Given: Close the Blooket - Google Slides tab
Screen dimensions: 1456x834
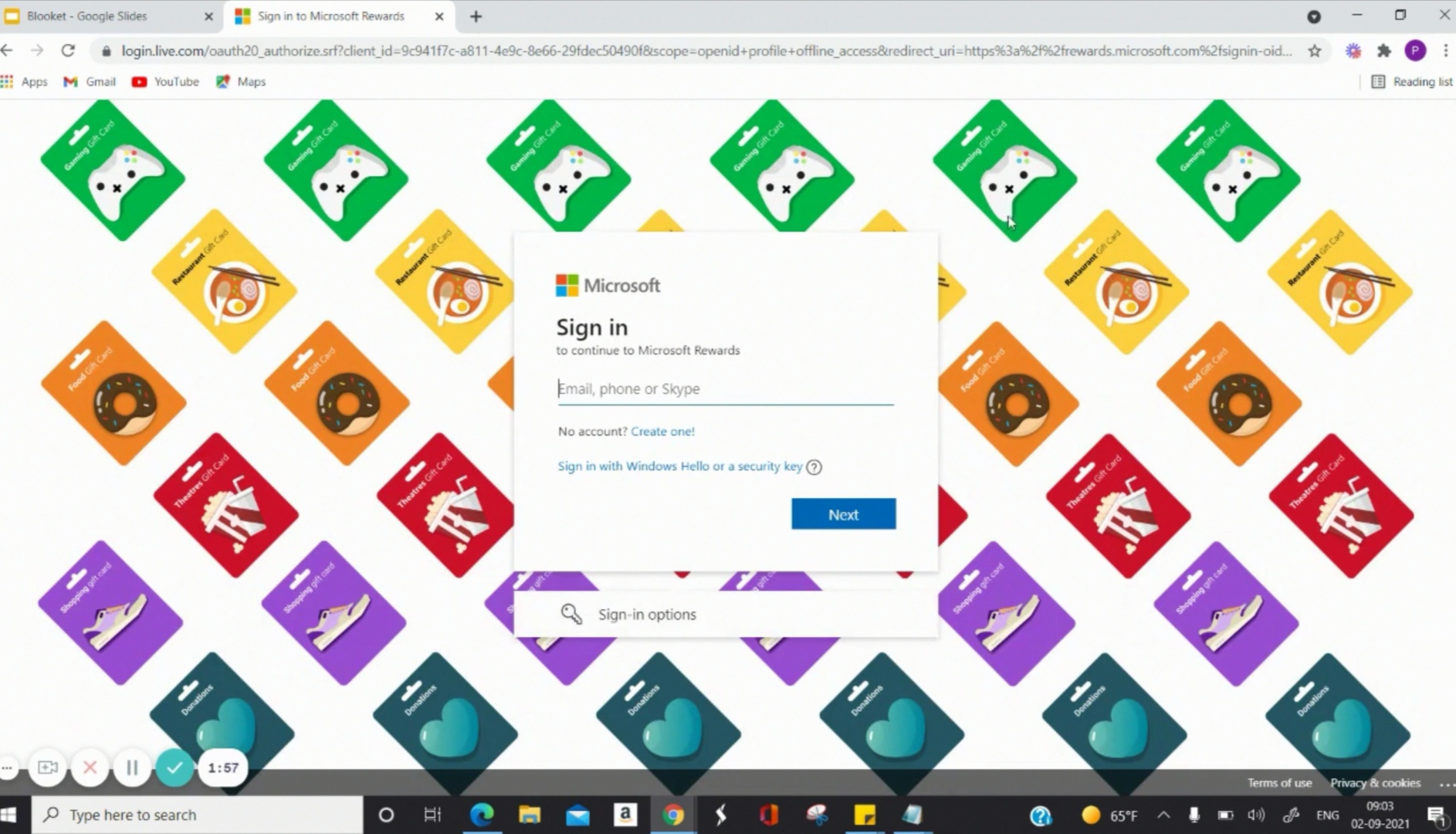Looking at the screenshot, I should point(208,16).
